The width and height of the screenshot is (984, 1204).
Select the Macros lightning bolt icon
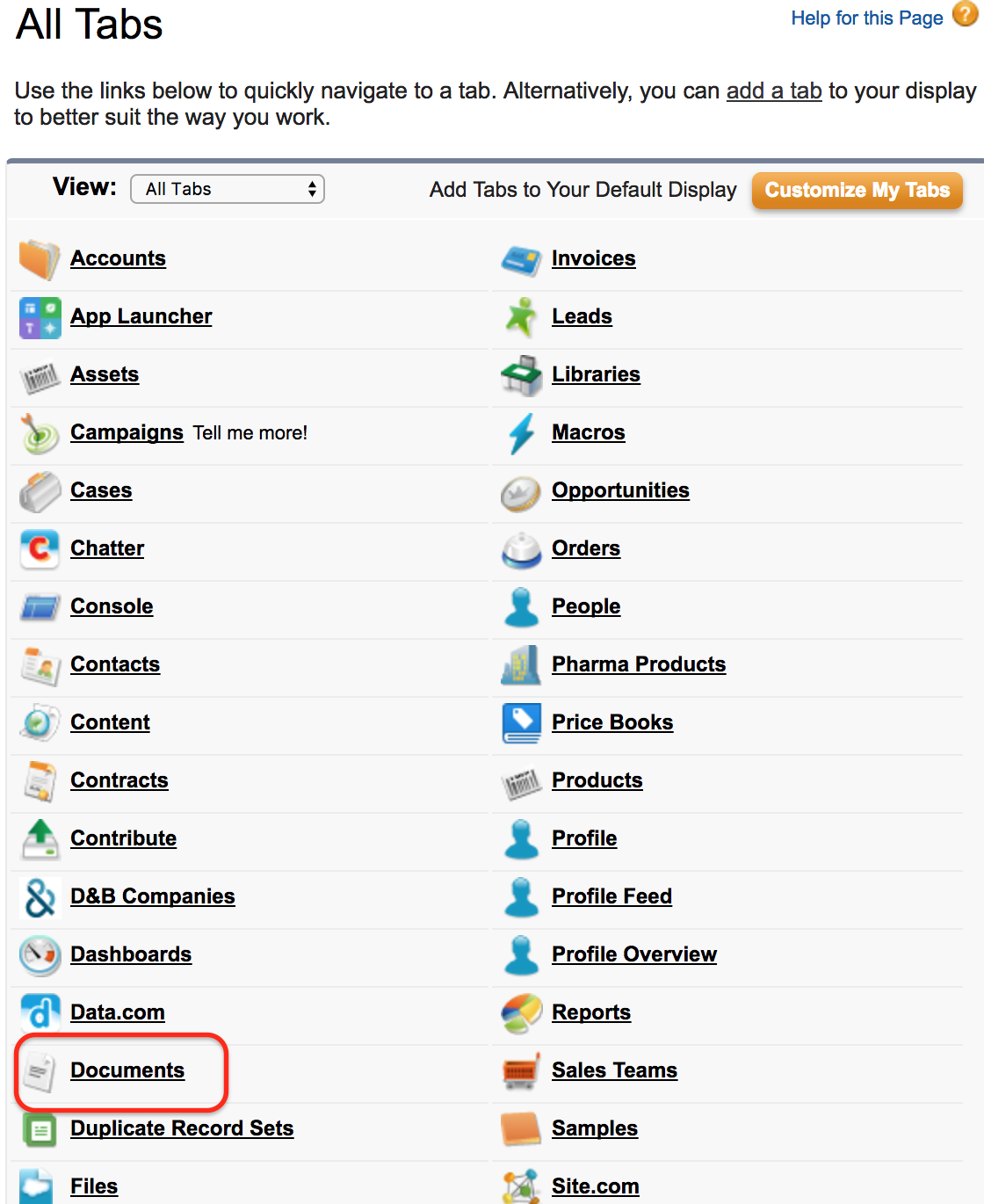[521, 433]
